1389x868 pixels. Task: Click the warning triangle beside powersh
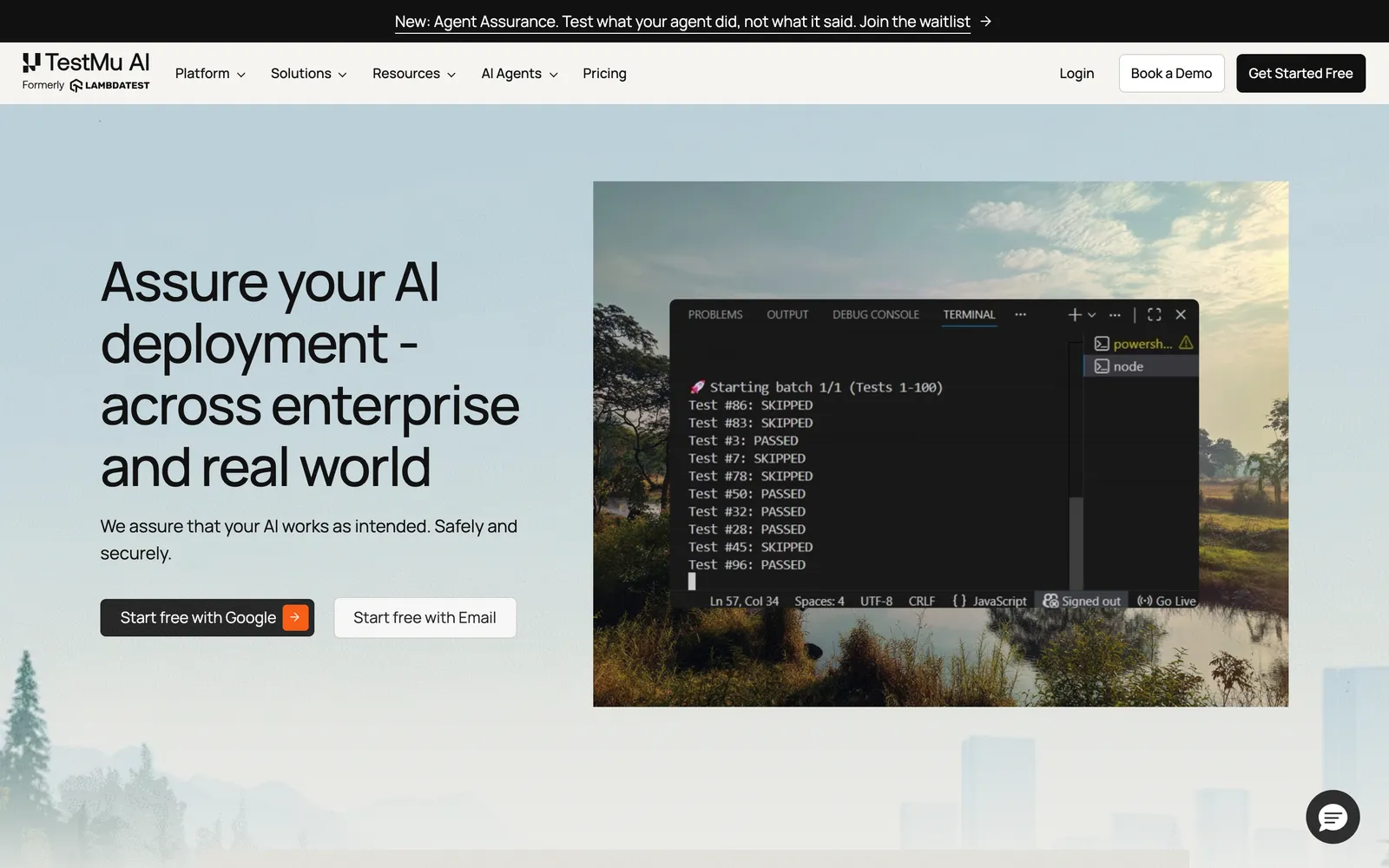1186,343
